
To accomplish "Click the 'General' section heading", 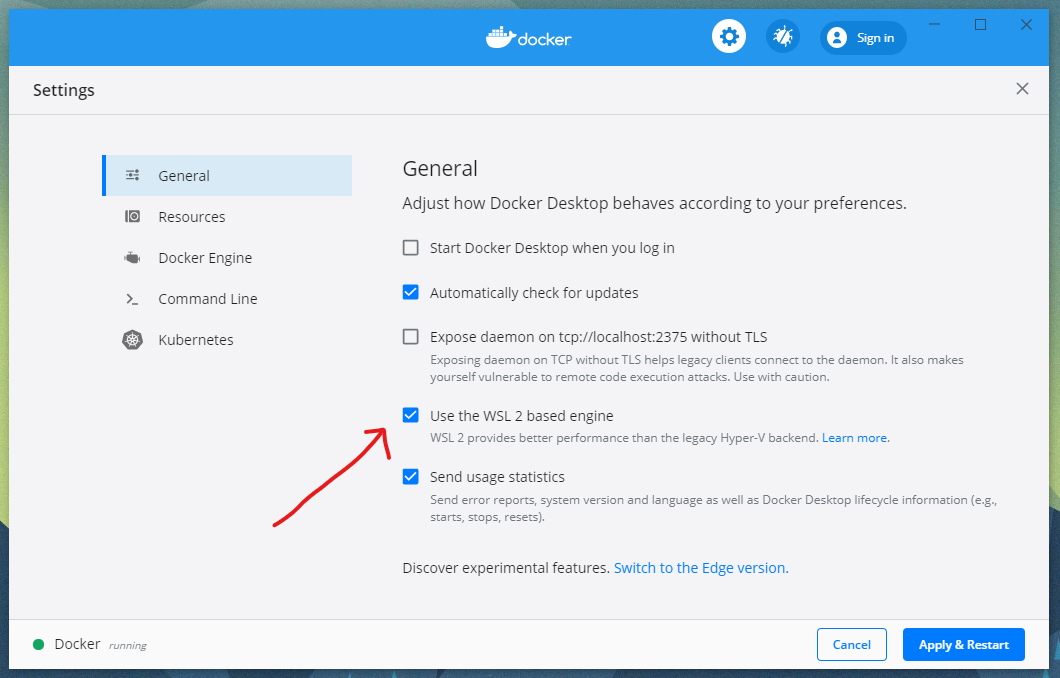I will coord(440,168).
